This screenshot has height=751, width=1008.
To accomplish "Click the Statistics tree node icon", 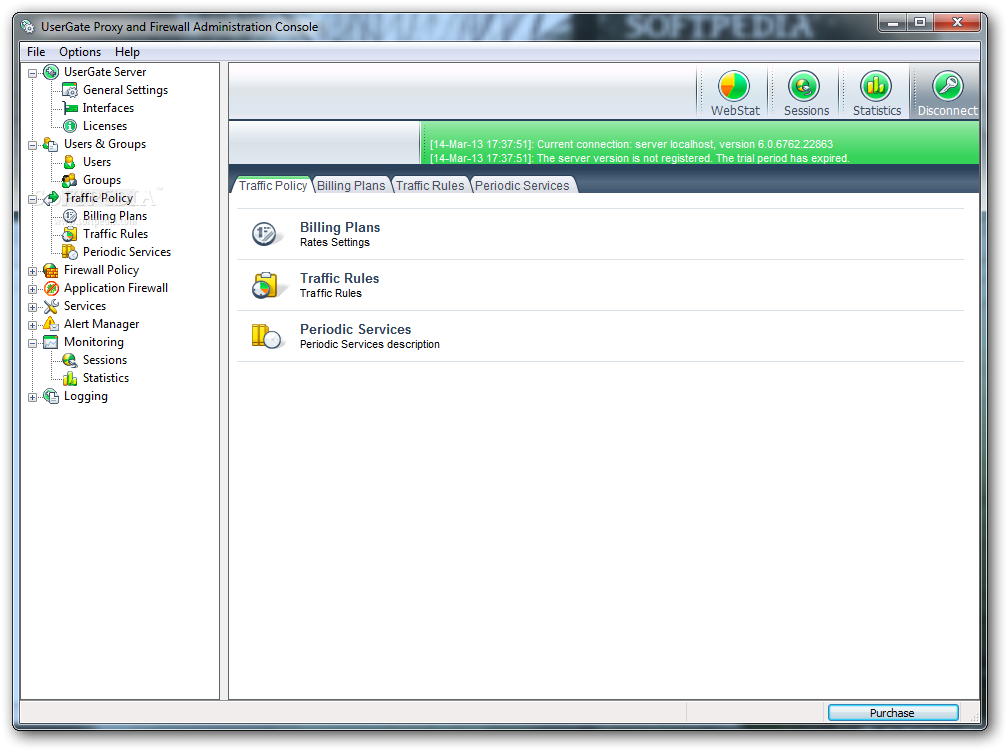I will (x=69, y=378).
